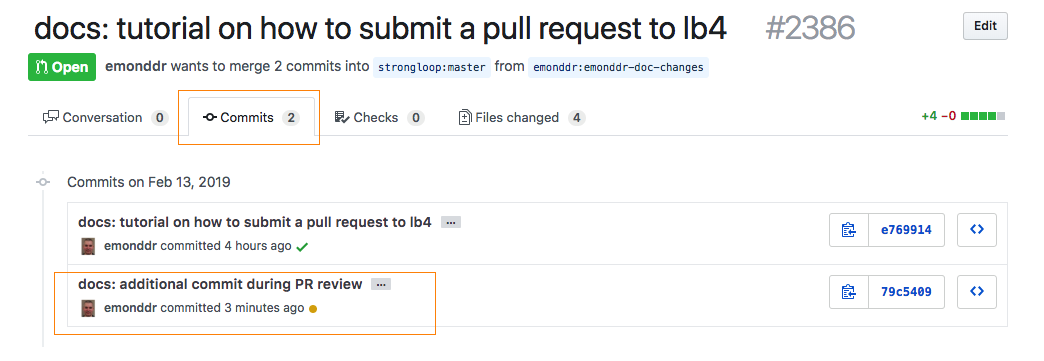Viewport: 1044px width, 361px height.
Task: Open commit hash link e769914
Action: pyautogui.click(x=906, y=230)
